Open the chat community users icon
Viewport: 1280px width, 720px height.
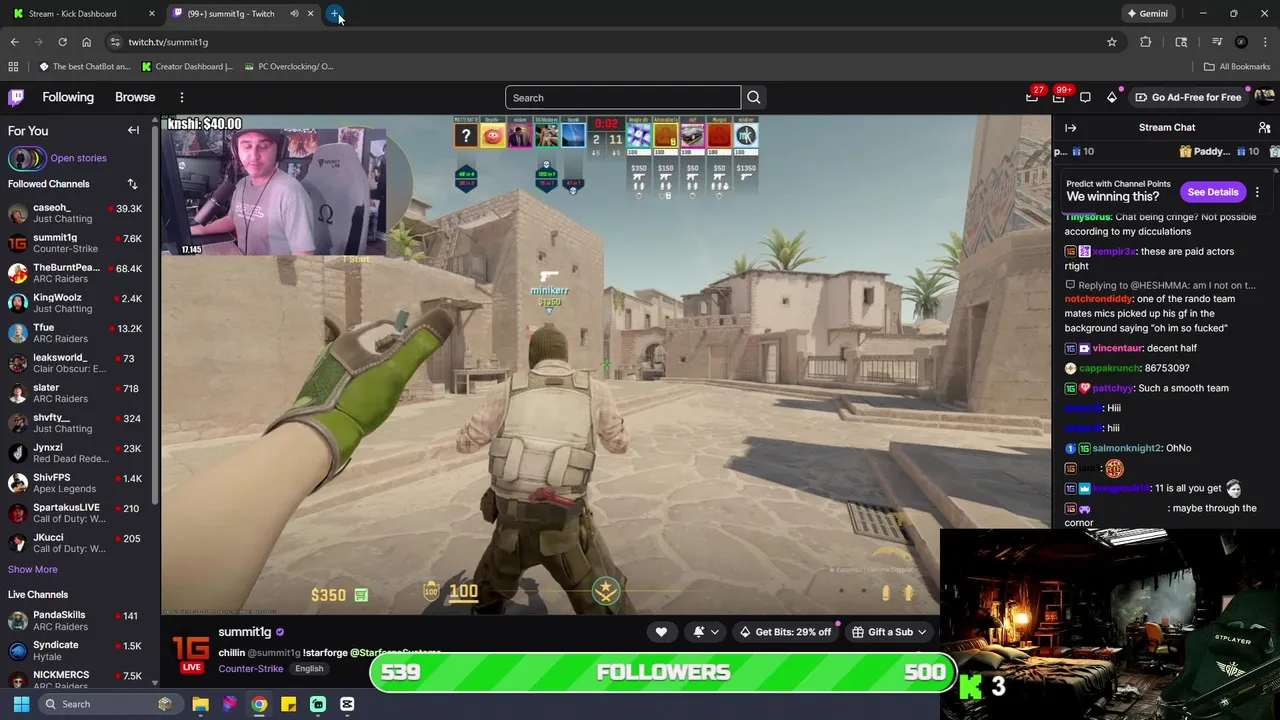[x=1264, y=128]
